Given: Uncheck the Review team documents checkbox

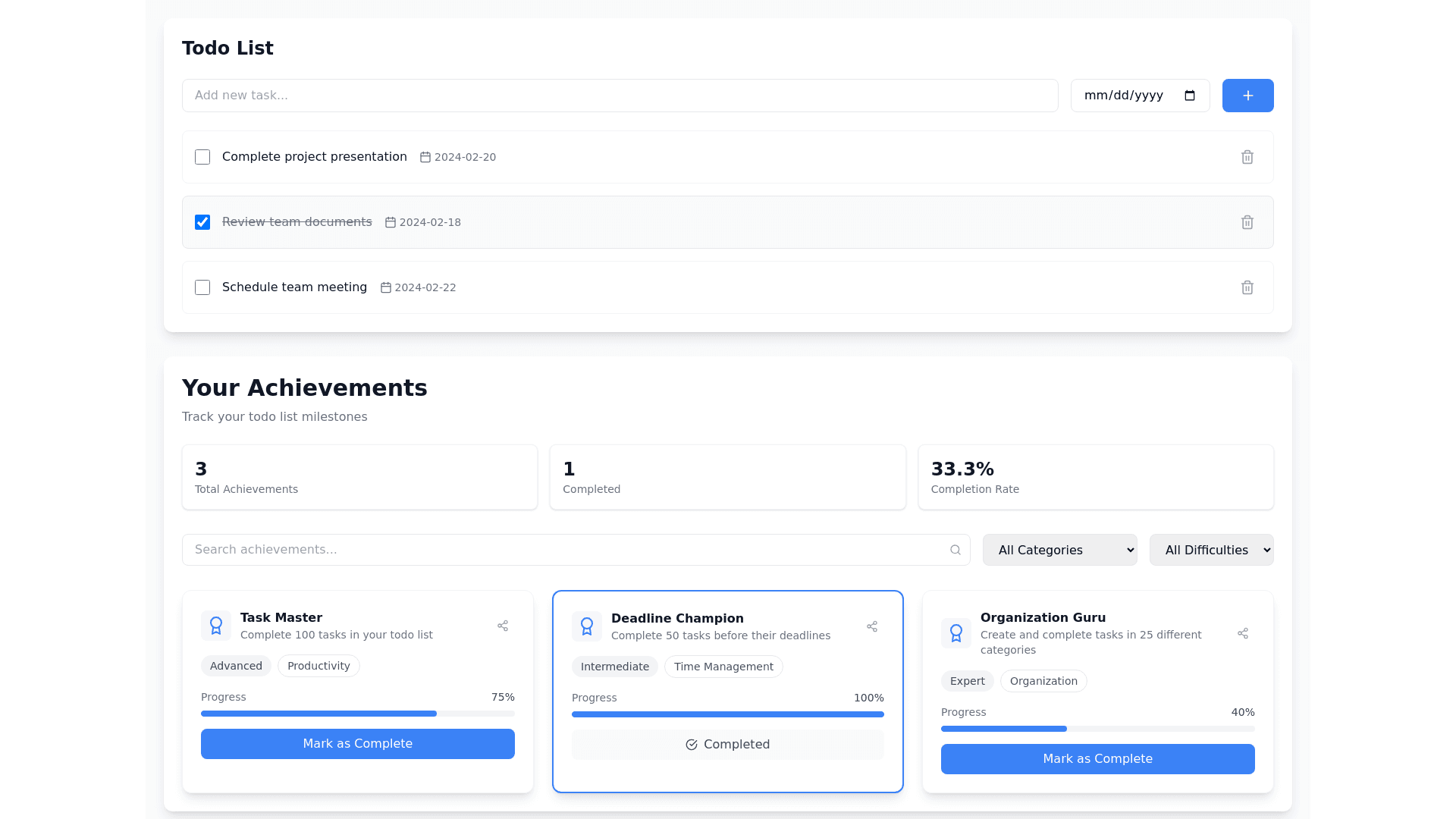Looking at the screenshot, I should click(x=202, y=222).
